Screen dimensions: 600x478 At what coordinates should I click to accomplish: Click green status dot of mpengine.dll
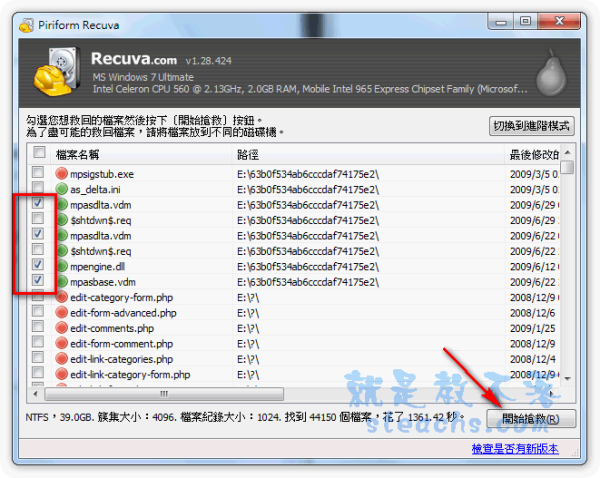pyautogui.click(x=61, y=266)
